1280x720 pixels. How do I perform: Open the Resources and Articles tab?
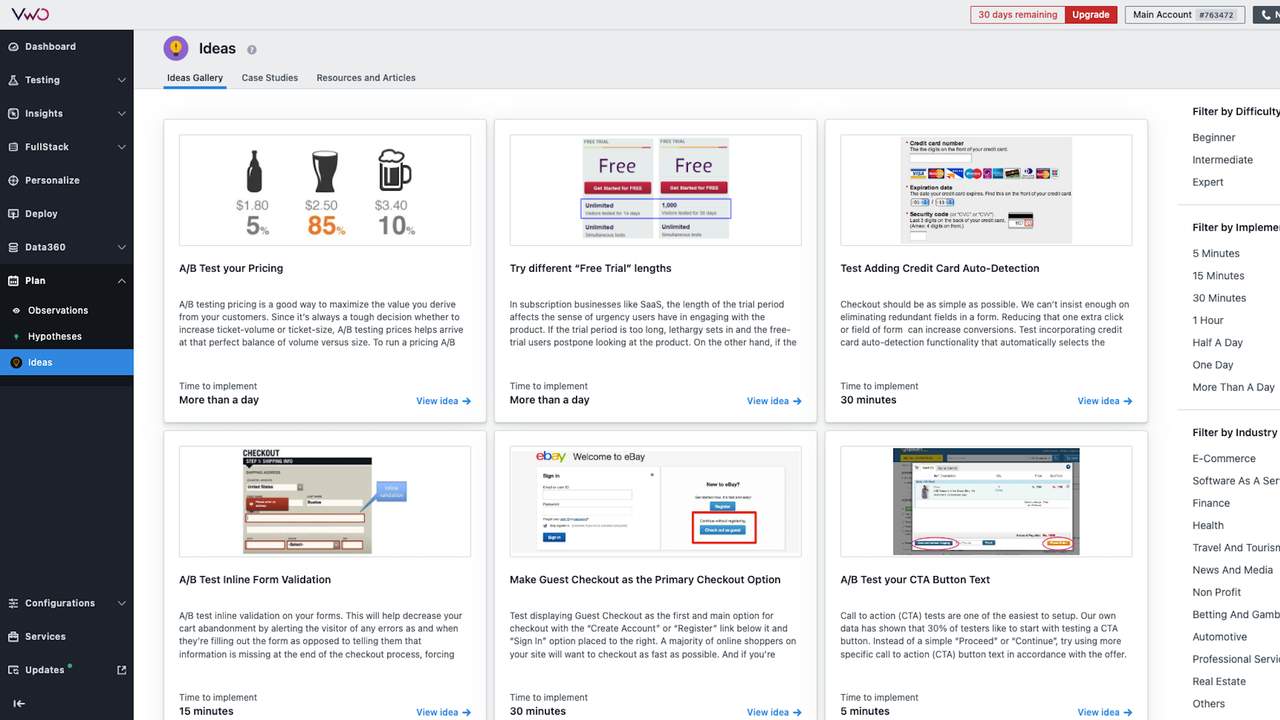(366, 78)
